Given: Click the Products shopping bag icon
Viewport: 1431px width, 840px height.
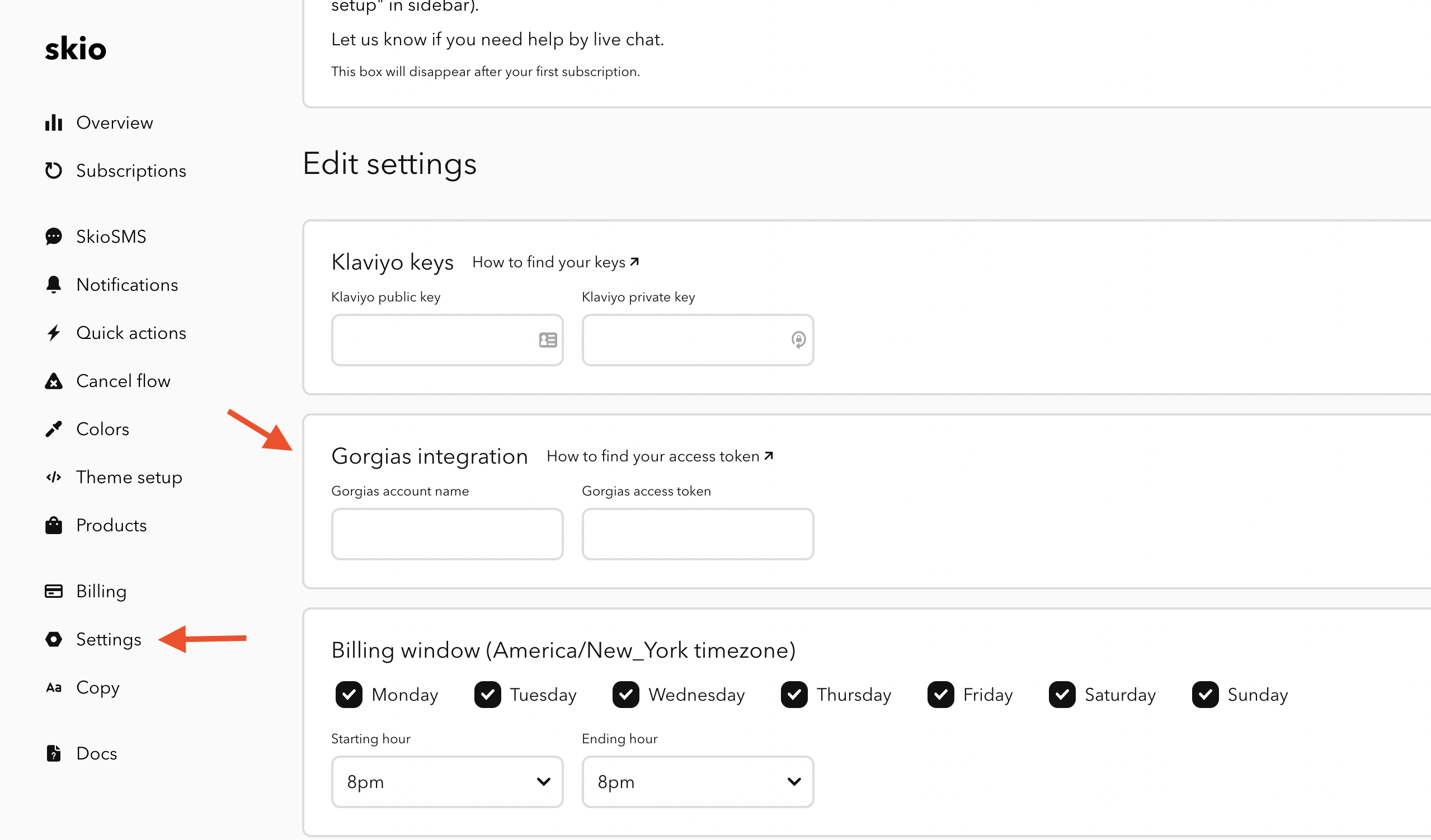Looking at the screenshot, I should point(54,525).
